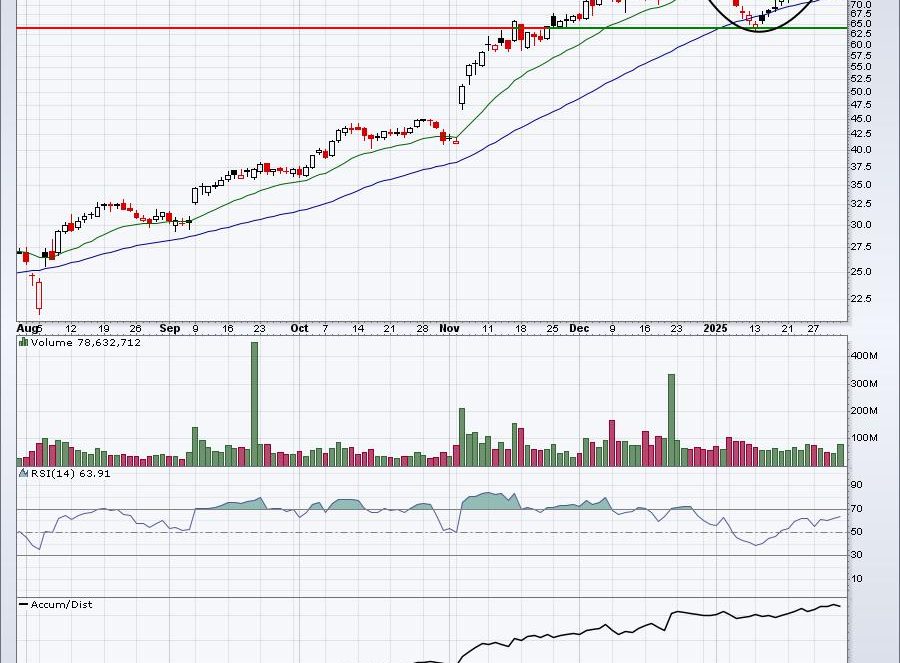Viewport: 900px width, 663px height.
Task: Click the '100M' volume axis label
Action: pos(864,438)
